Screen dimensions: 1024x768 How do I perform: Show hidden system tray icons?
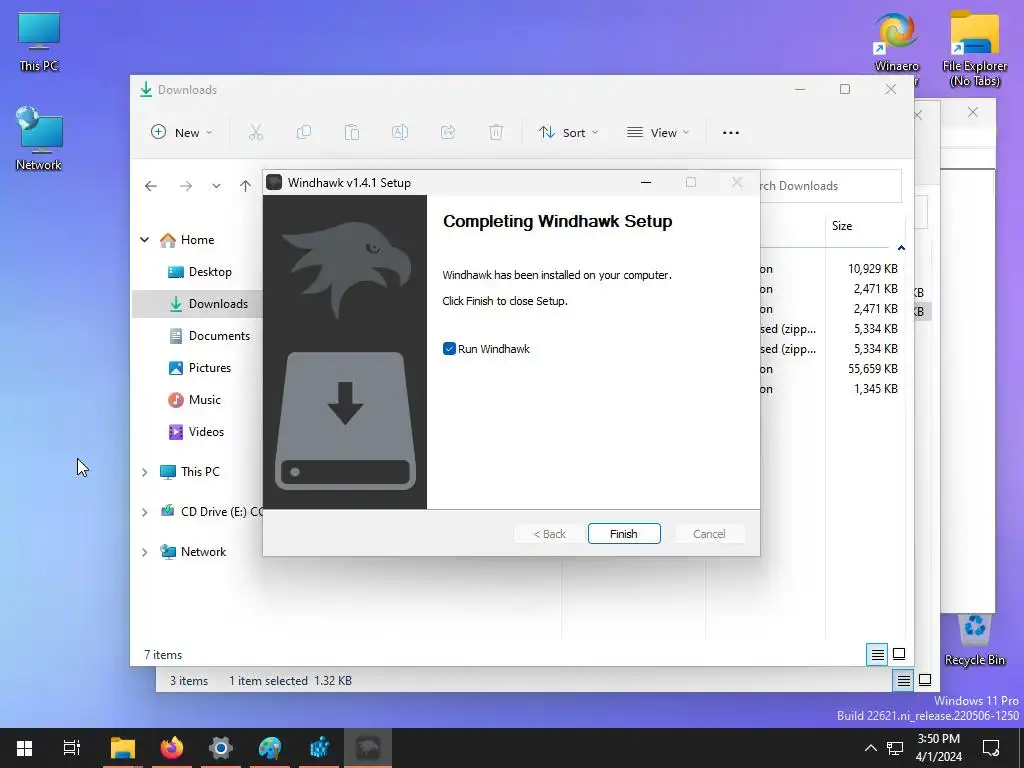(871, 748)
